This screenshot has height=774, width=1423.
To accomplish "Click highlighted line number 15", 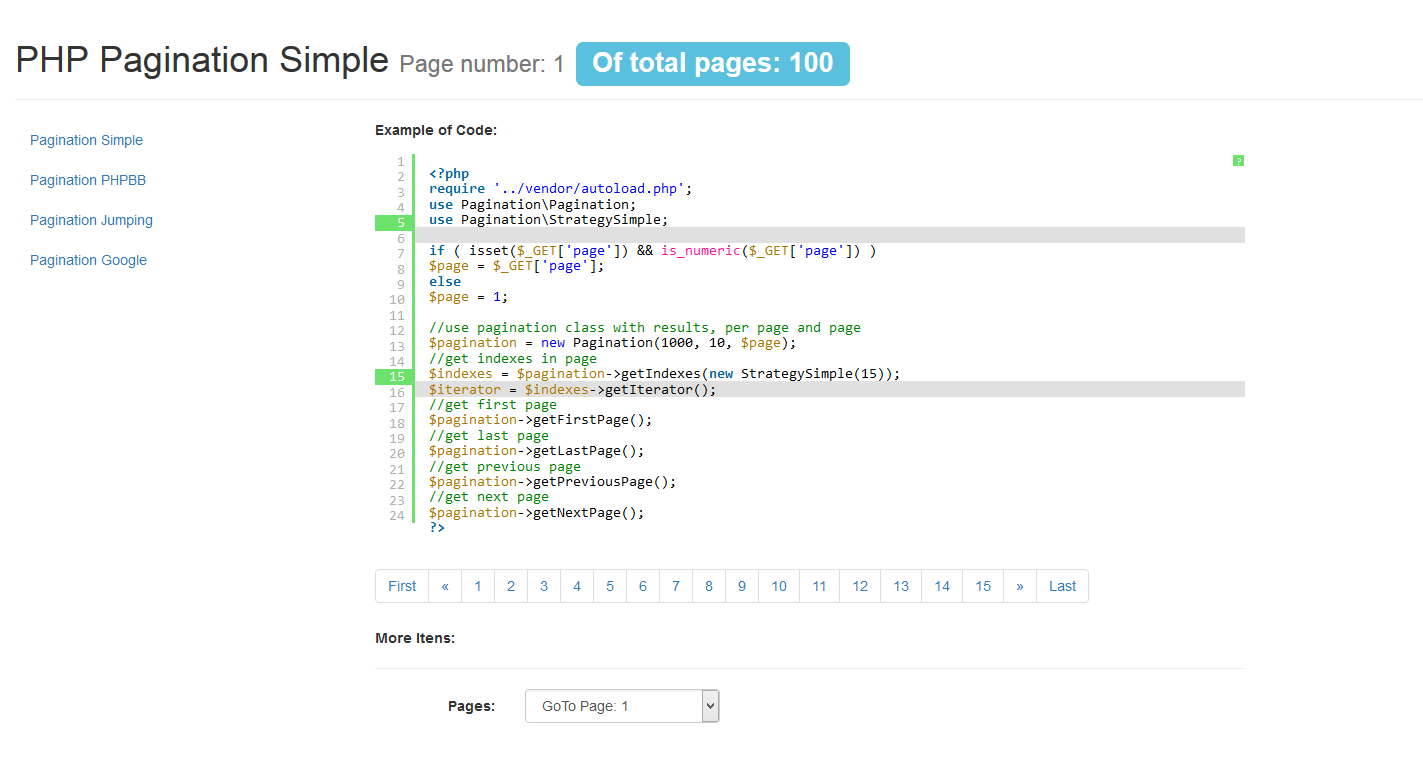I will [x=394, y=377].
